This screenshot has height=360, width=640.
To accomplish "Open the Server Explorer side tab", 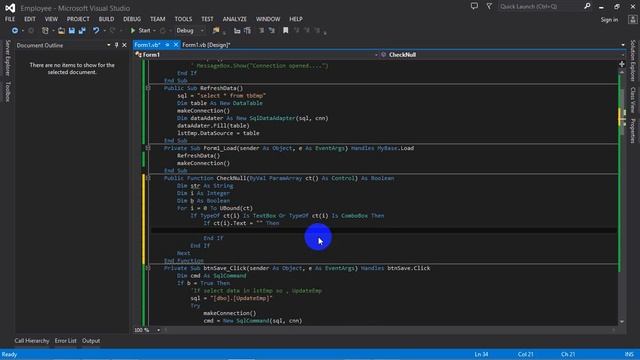I will [x=7, y=58].
